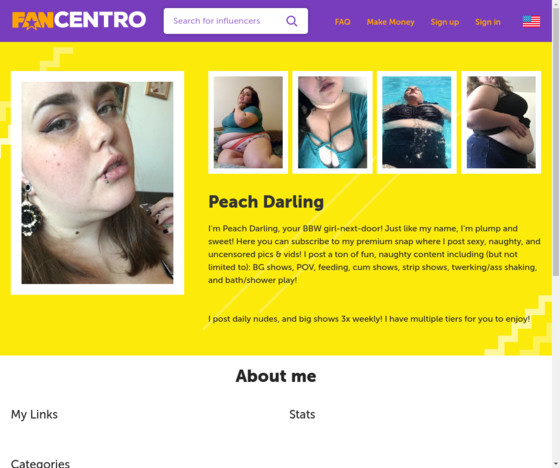Click the star in FanCentro logo

(31, 24)
